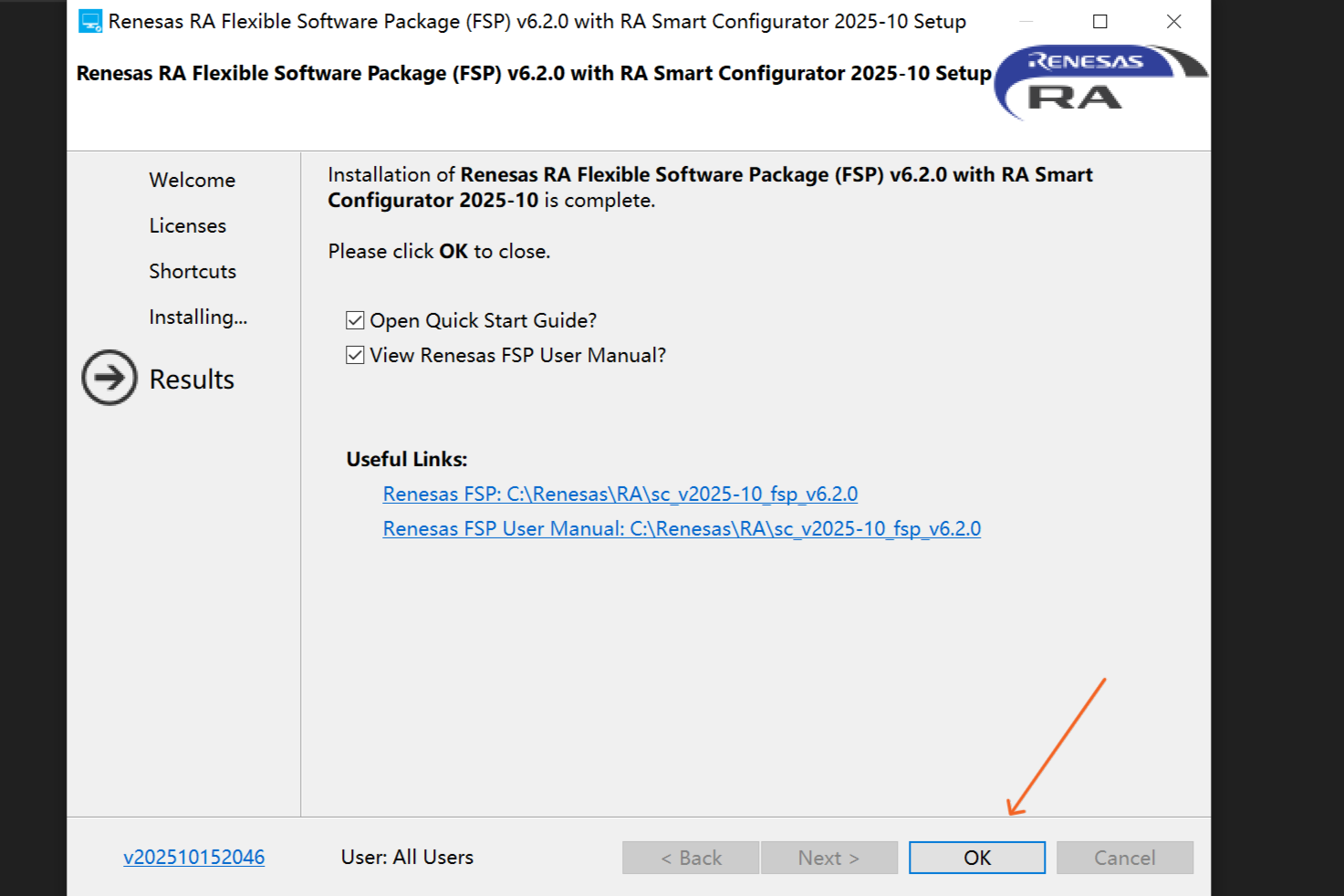Screen dimensions: 1344x896
Task: Click the 'User: All Users' text
Action: click(x=407, y=857)
